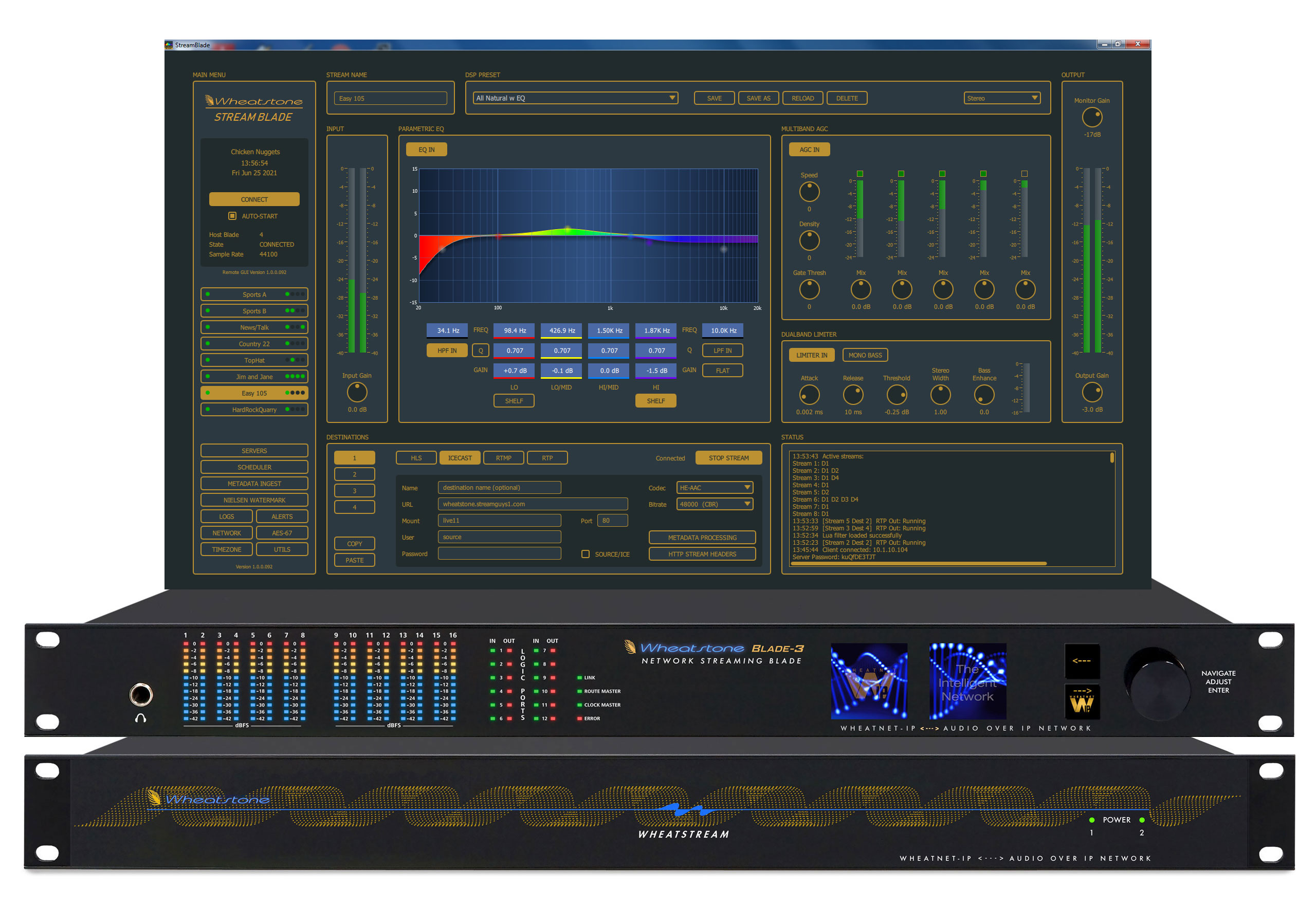The height and width of the screenshot is (905, 1316).
Task: Click the Bass Enhance knob
Action: 983,395
